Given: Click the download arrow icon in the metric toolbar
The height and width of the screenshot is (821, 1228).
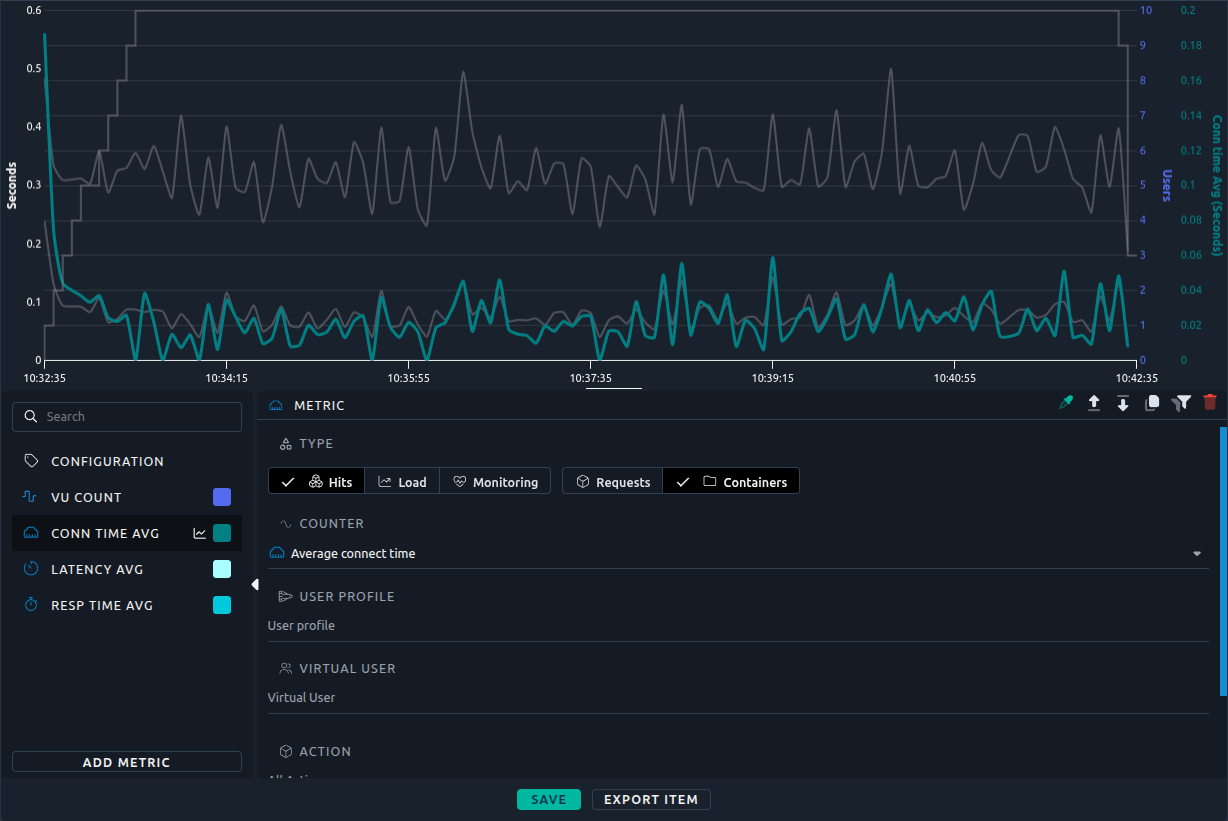Looking at the screenshot, I should (x=1123, y=402).
